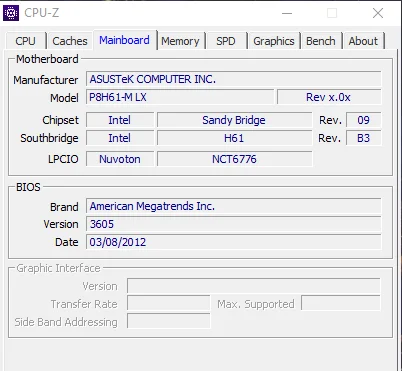The image size is (402, 371).
Task: Click the Graphic Interface group heading
Action: 58,268
